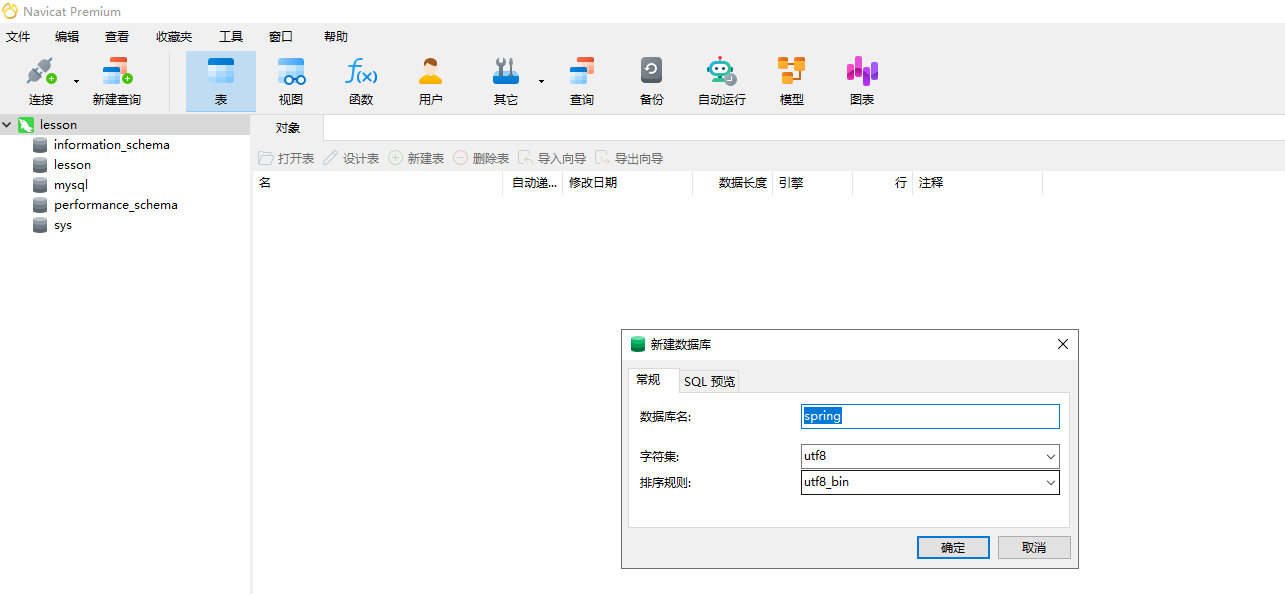
Task: Click the sys database cylinder icon
Action: point(40,225)
